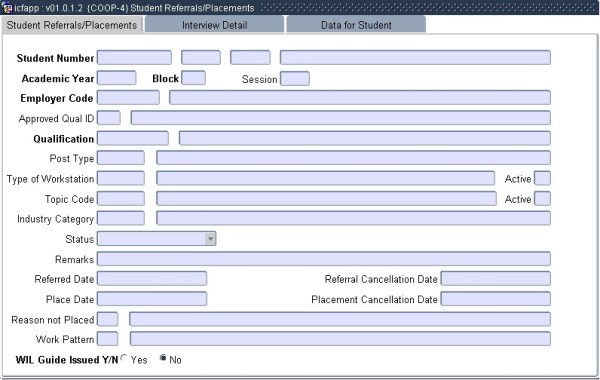Focus the Reason not Placed code field
Image resolution: width=600 pixels, height=380 pixels.
(x=108, y=319)
